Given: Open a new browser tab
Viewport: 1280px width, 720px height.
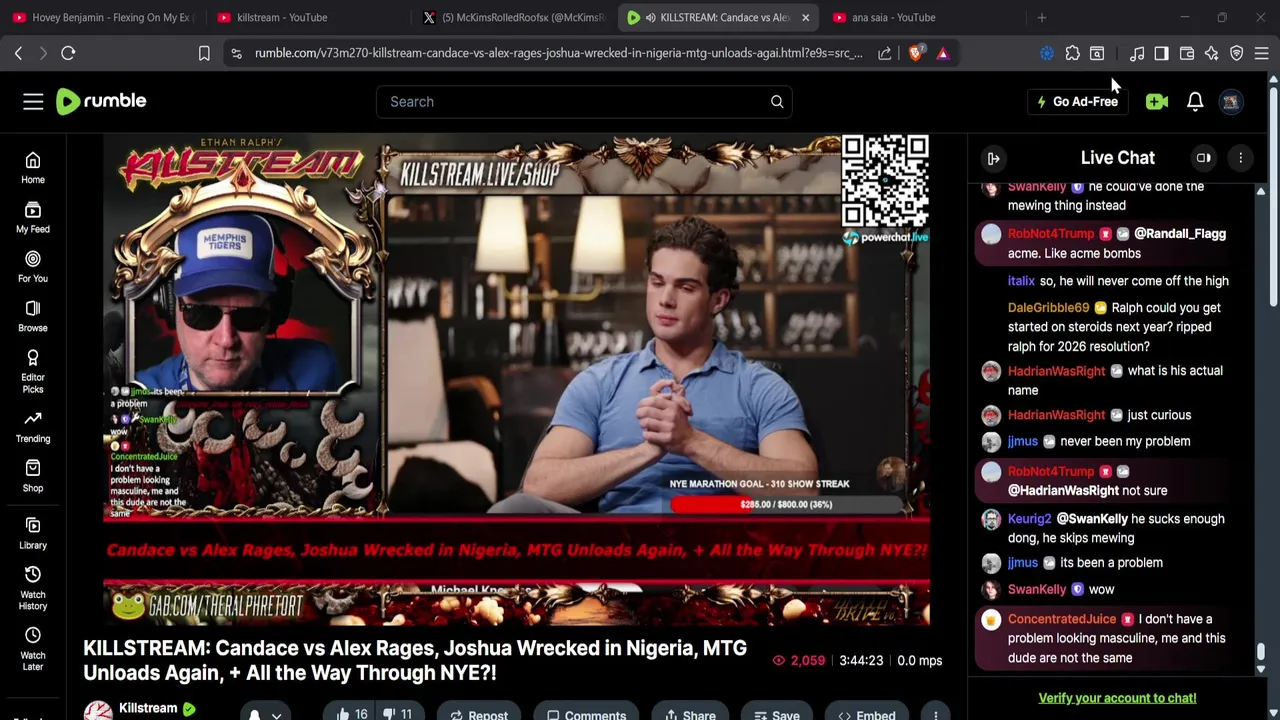Looking at the screenshot, I should point(1042,17).
